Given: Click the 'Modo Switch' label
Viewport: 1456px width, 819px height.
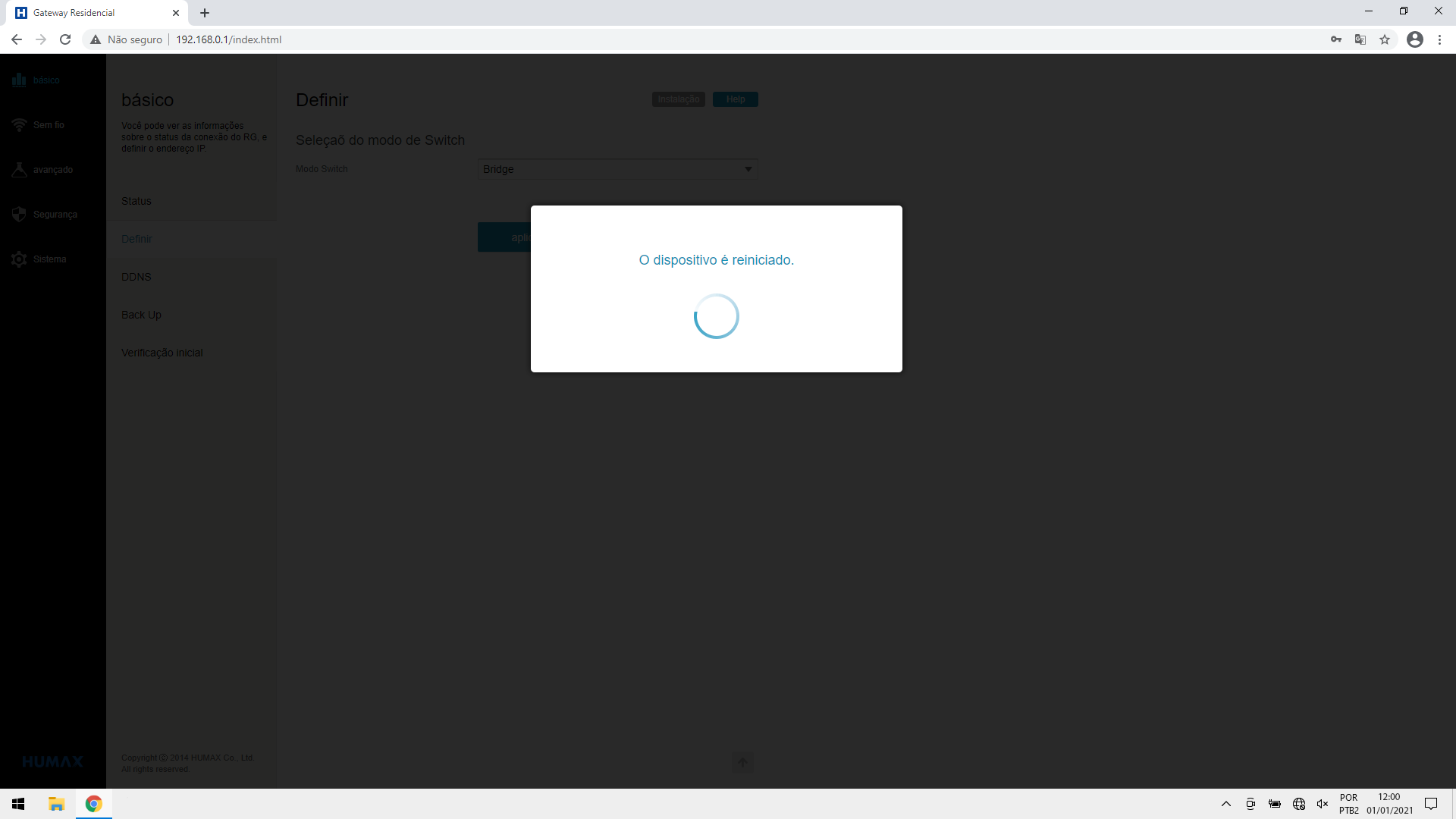Looking at the screenshot, I should tap(322, 169).
